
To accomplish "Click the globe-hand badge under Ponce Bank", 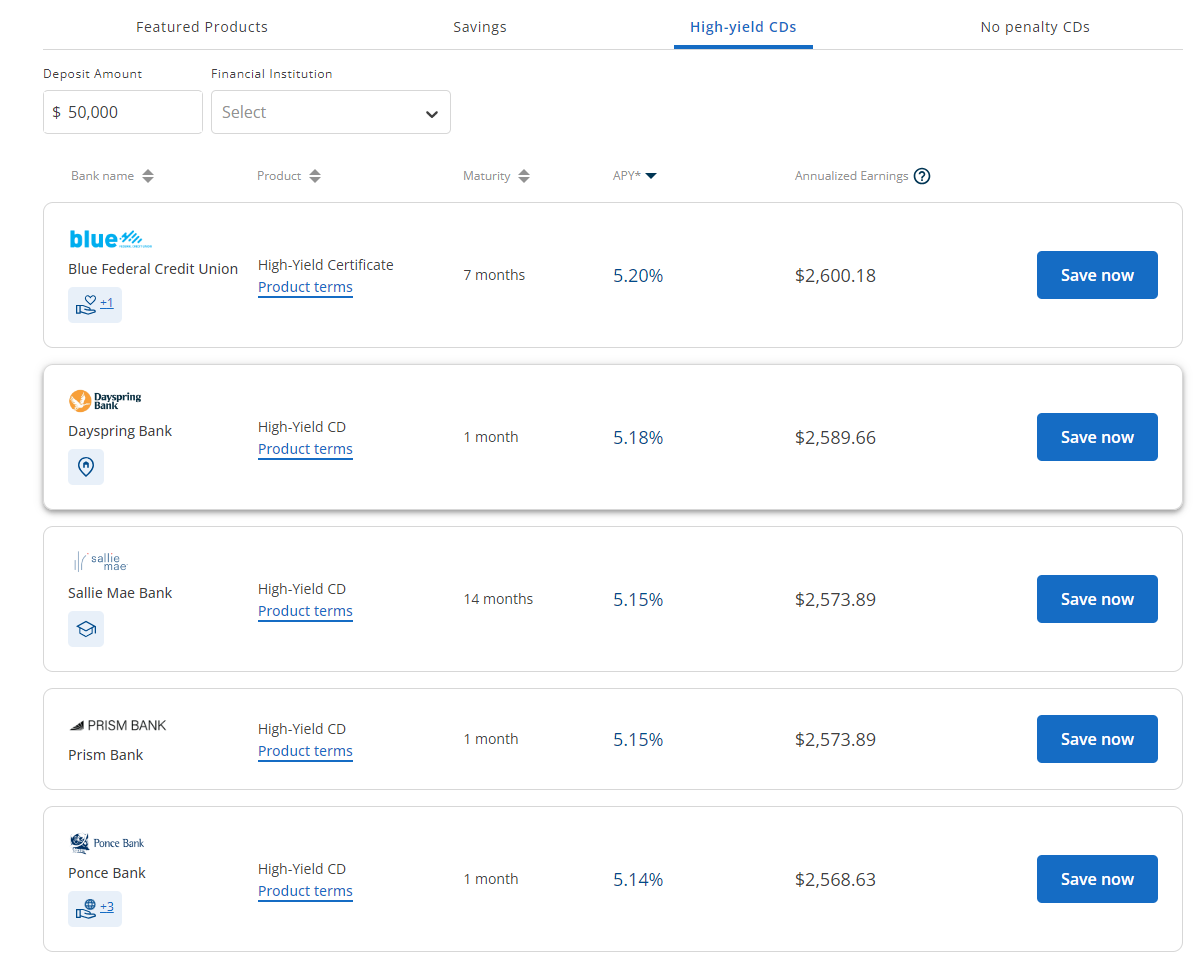I will click(x=86, y=908).
